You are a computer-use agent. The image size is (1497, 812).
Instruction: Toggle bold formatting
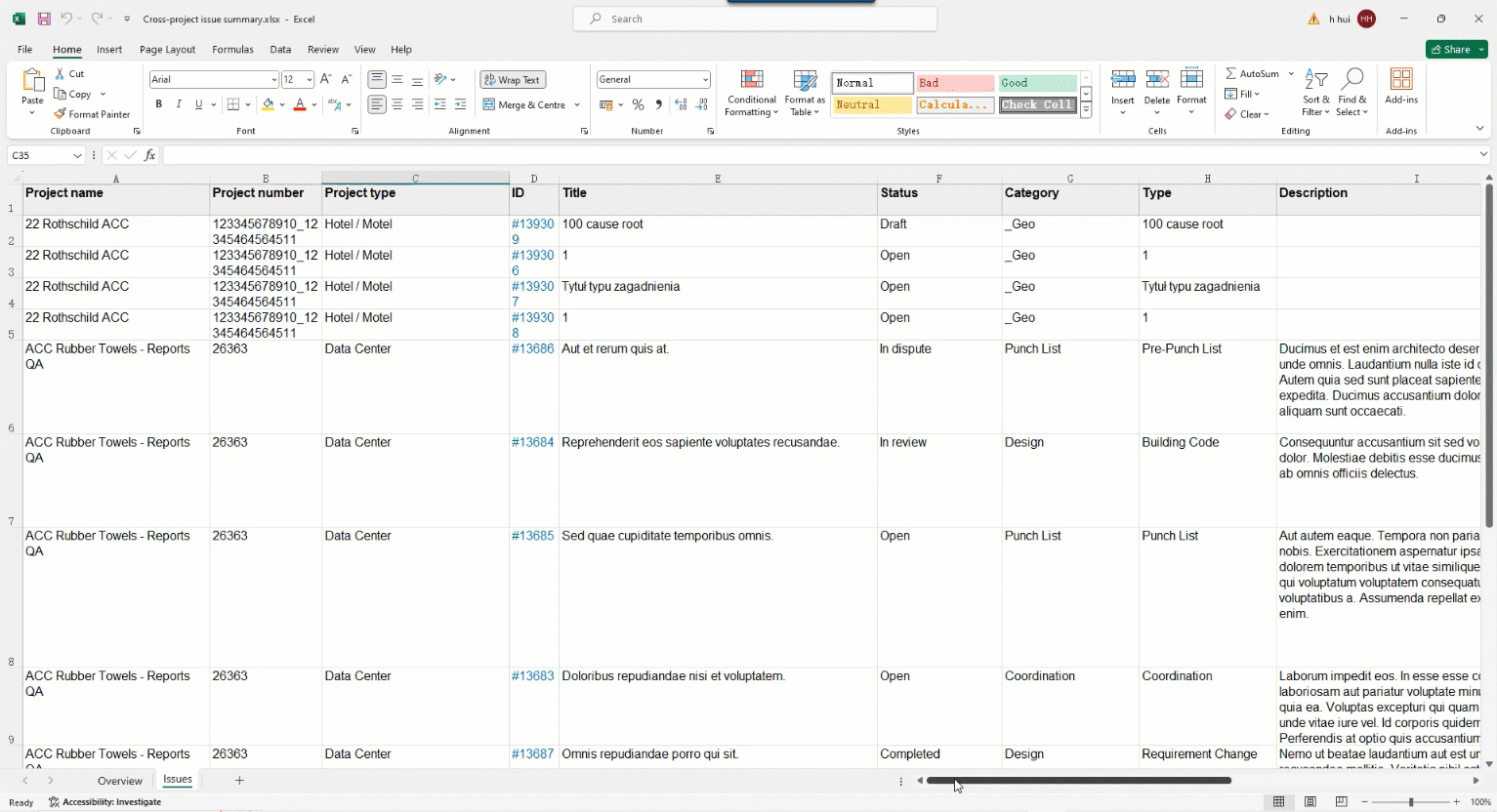(x=158, y=104)
